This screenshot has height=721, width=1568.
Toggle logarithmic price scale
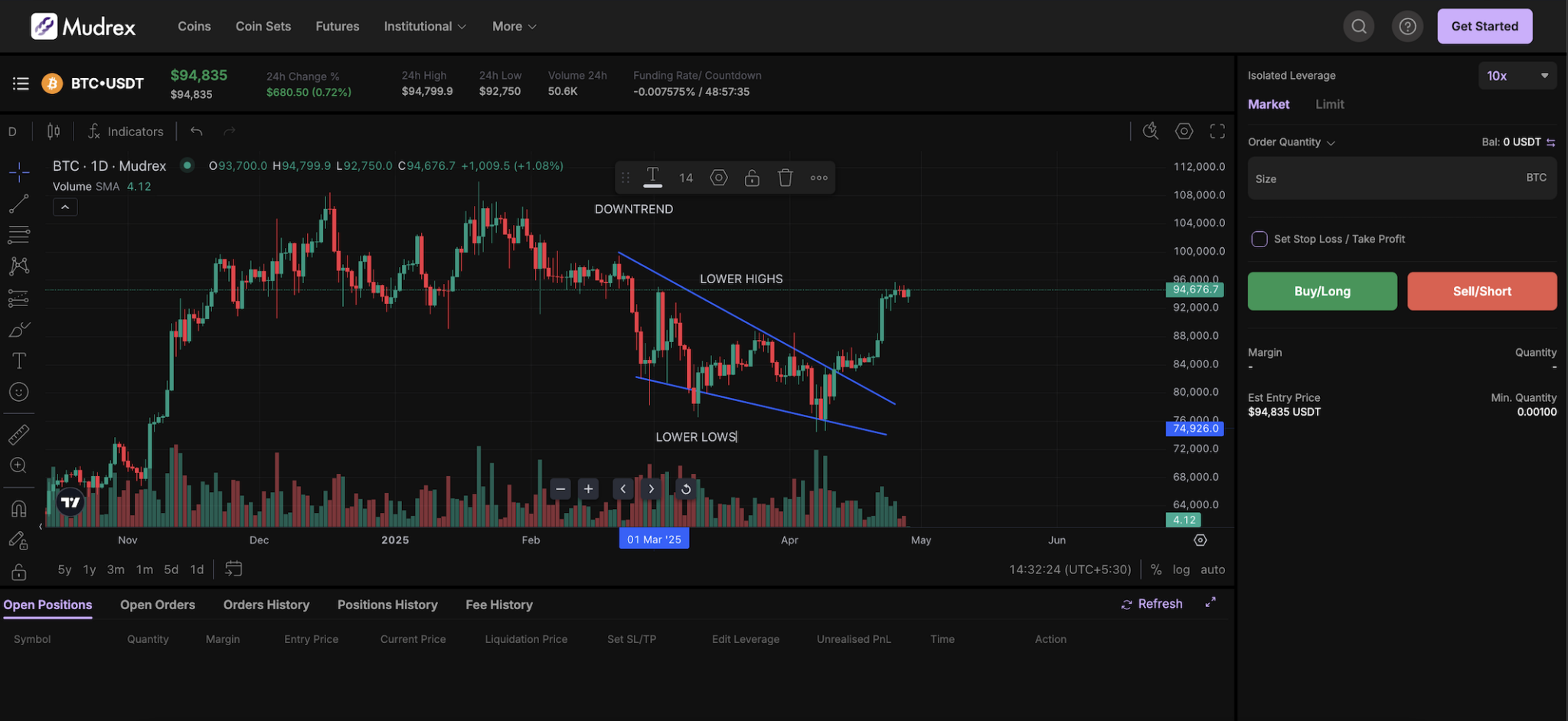(1181, 569)
